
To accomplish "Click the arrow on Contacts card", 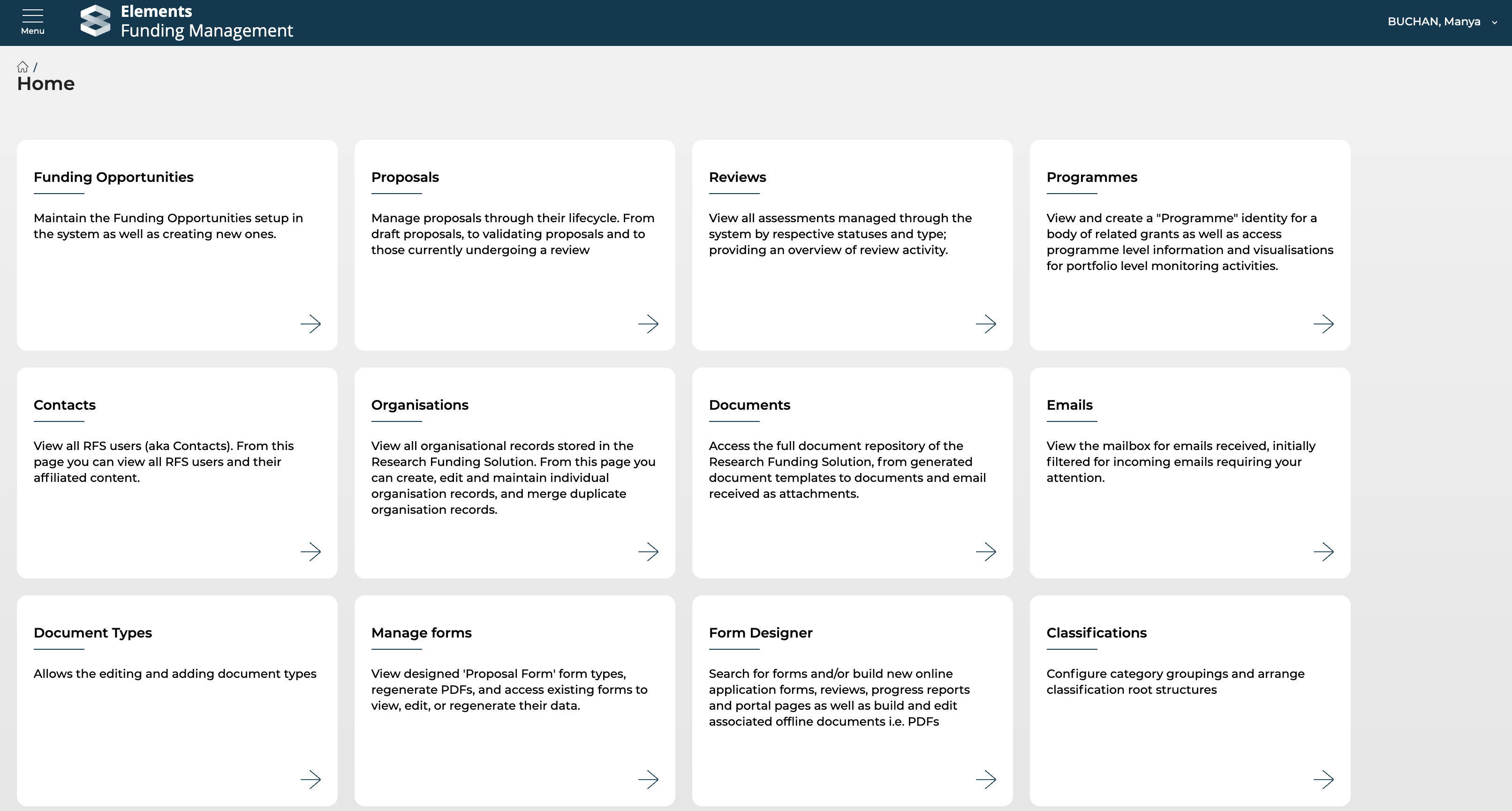I will 310,552.
